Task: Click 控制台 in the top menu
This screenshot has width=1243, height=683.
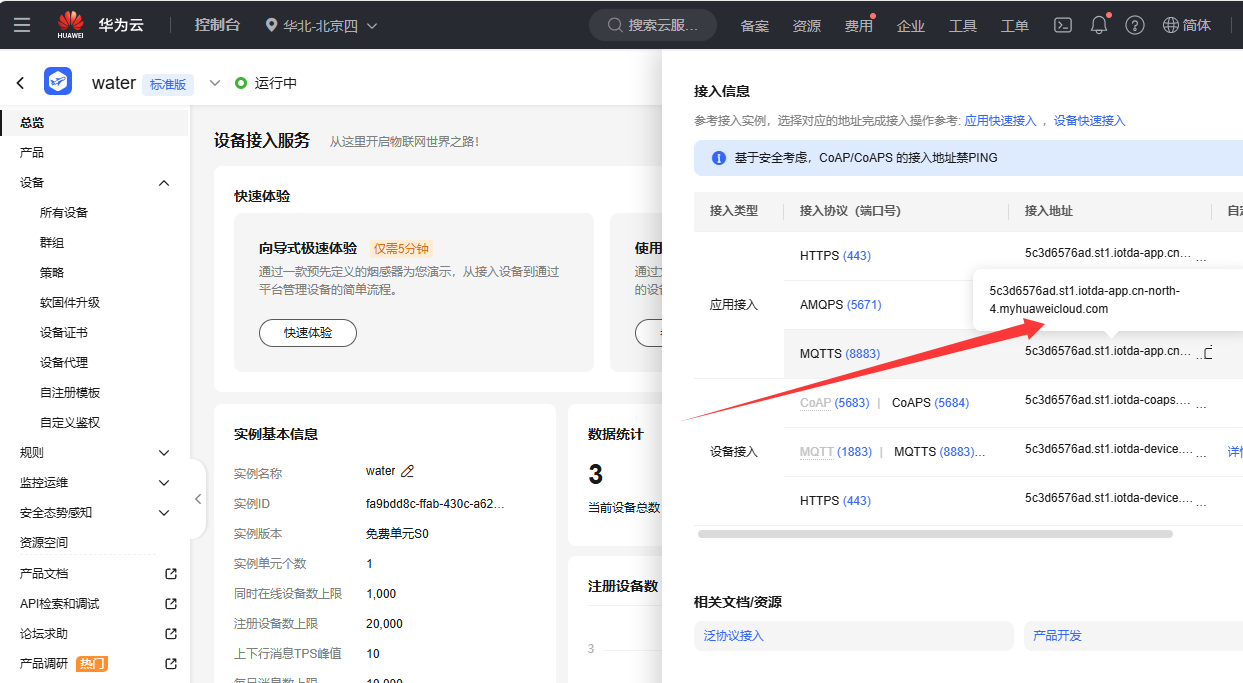Action: coord(217,24)
